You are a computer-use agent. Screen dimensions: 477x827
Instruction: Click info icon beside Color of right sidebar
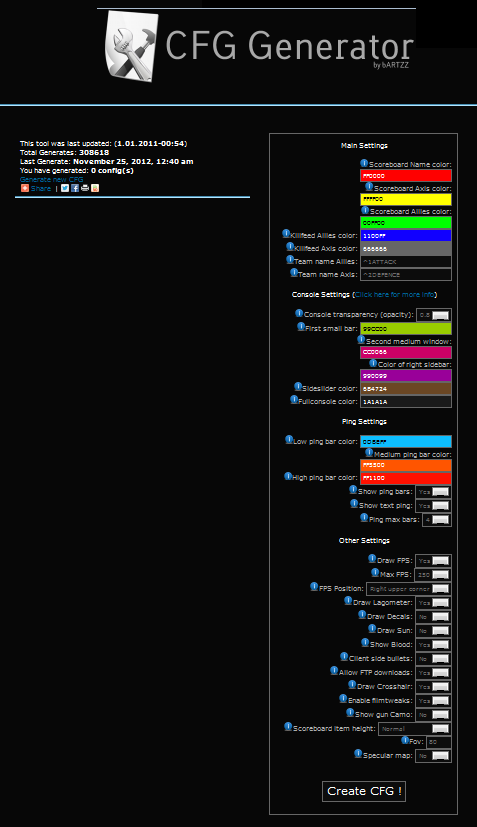[x=374, y=363]
